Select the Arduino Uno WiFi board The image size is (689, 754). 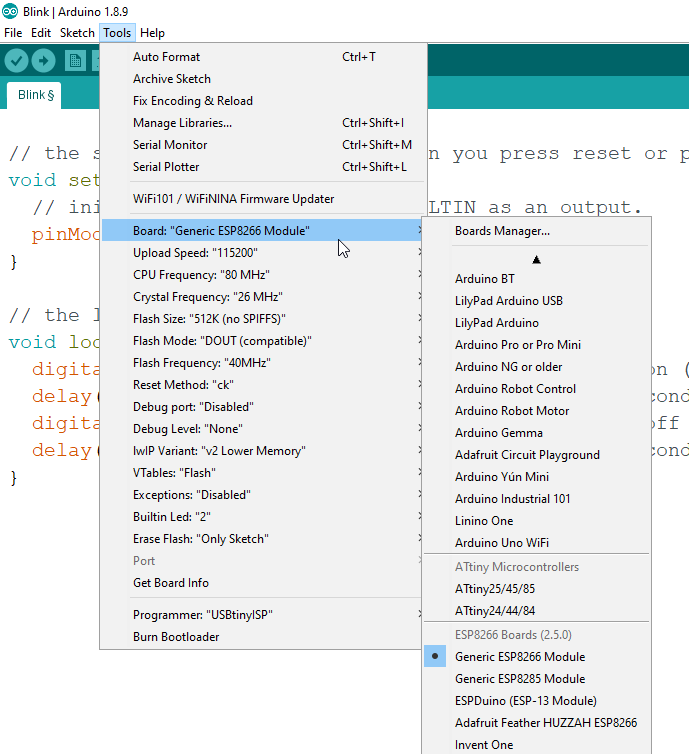[537, 543]
